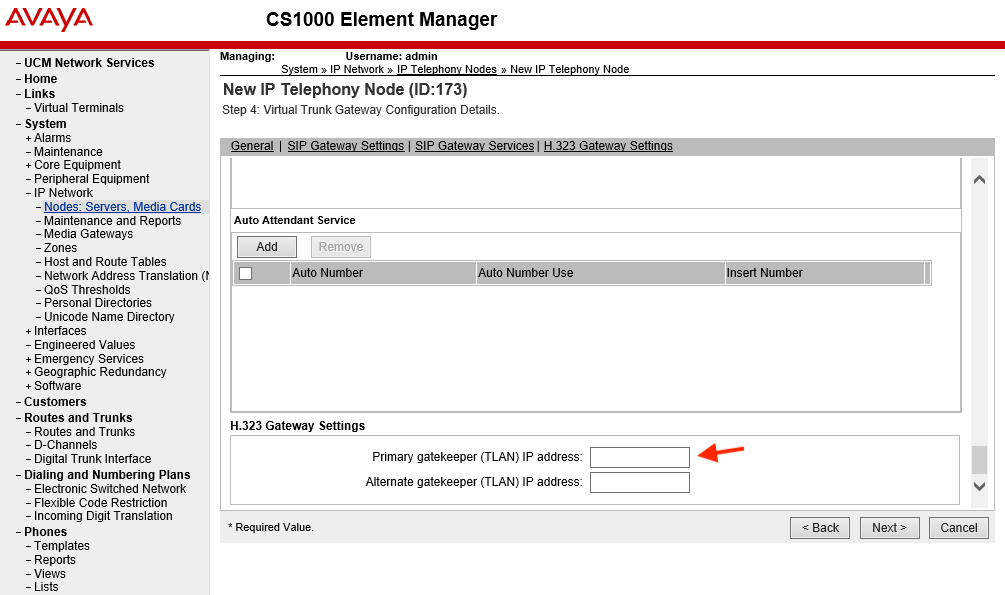Image resolution: width=1005 pixels, height=595 pixels.
Task: Open Maintenance and Reports under IP Network
Action: click(x=112, y=221)
